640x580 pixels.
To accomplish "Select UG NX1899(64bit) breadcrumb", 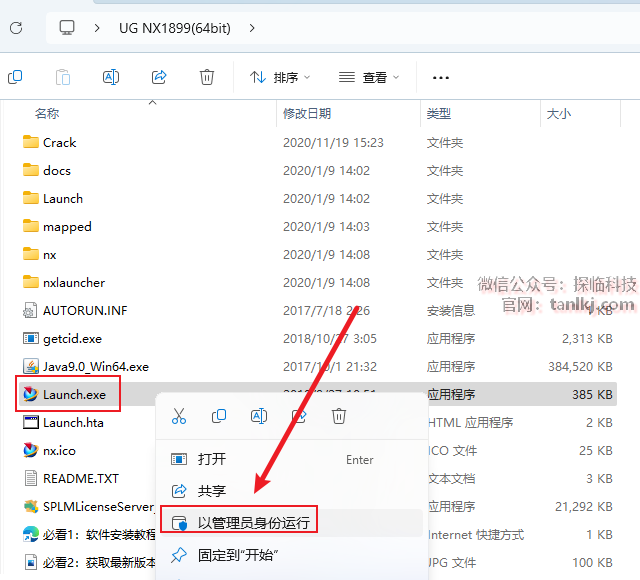I will pos(175,28).
